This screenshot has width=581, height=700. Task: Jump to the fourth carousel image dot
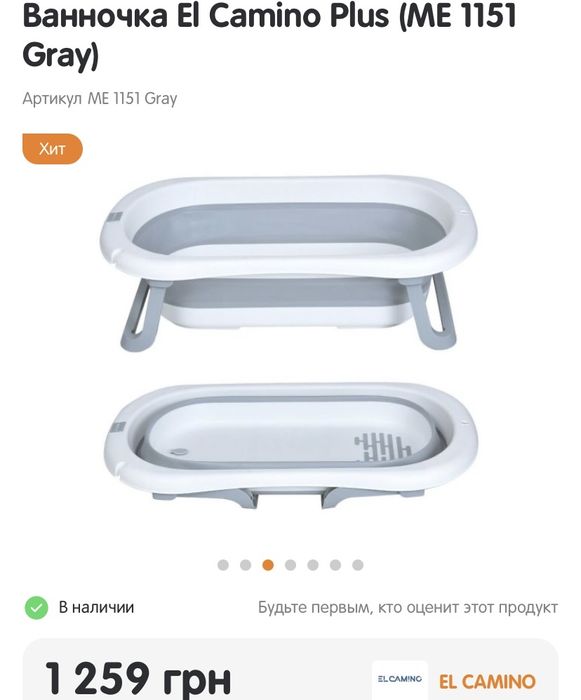pyautogui.click(x=290, y=565)
